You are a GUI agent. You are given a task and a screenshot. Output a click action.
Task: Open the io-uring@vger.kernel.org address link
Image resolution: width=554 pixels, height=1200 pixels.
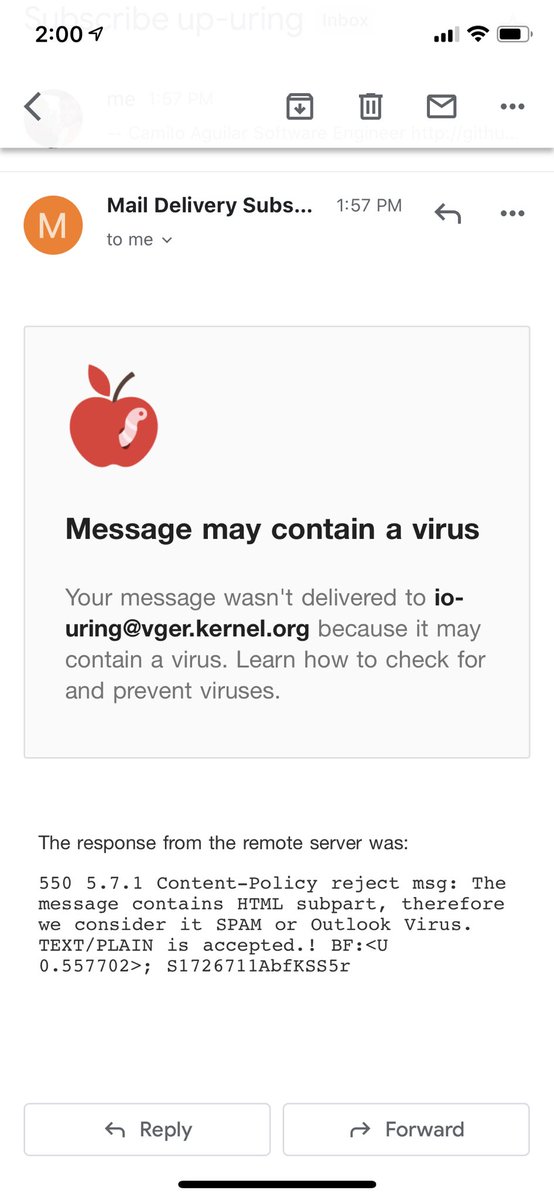[265, 613]
